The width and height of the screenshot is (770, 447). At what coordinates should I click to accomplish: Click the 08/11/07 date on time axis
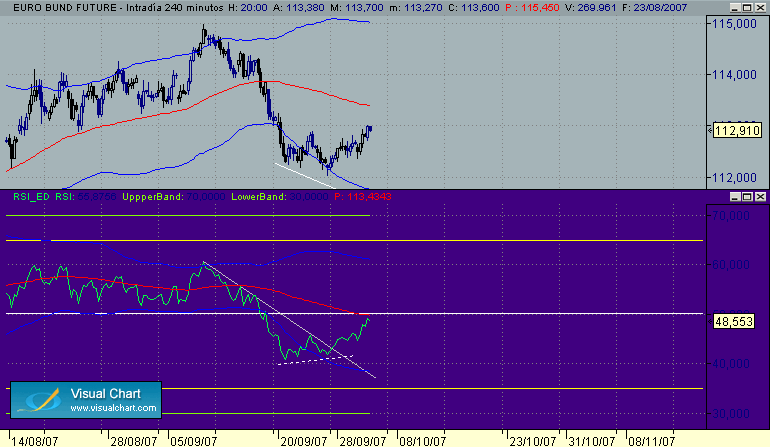point(652,441)
